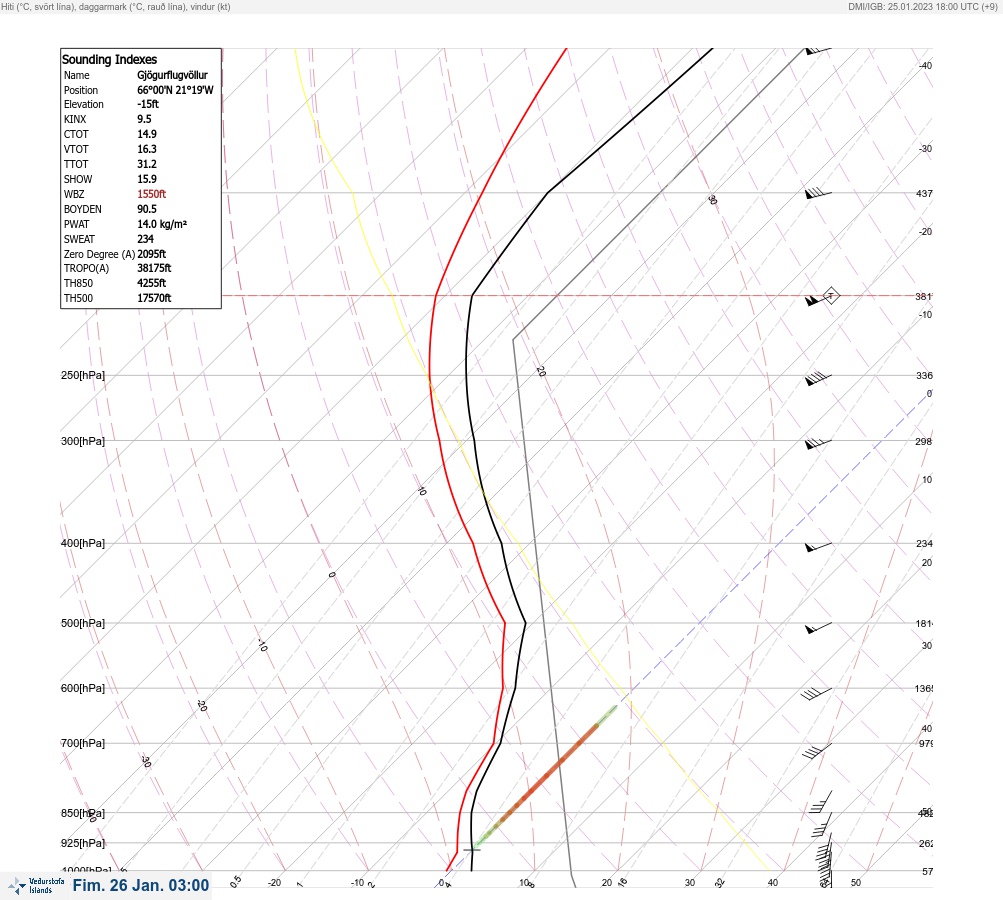Select the wind barb at the 500 hPa level
Screen dimensions: 1003x900
(818, 628)
